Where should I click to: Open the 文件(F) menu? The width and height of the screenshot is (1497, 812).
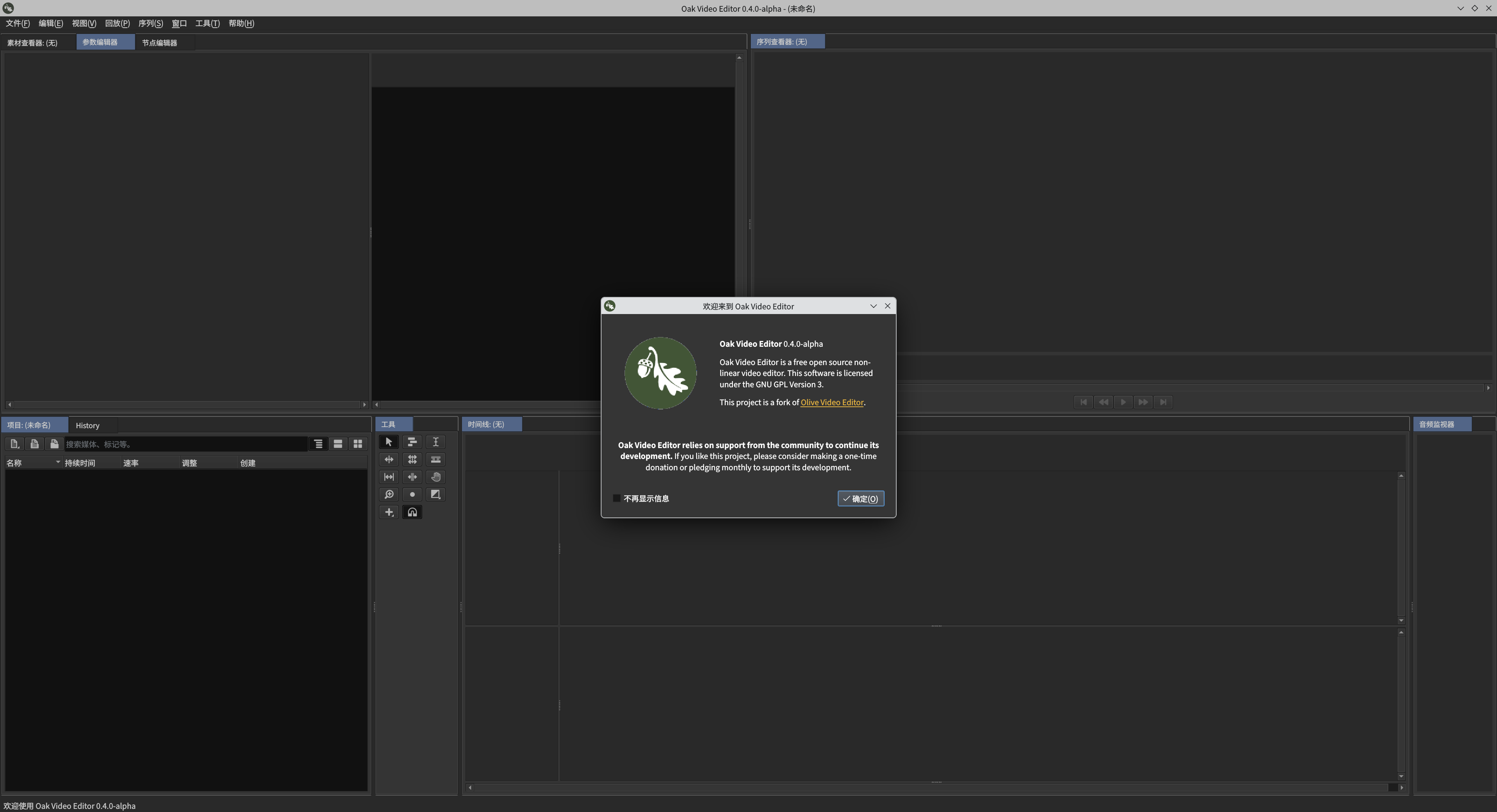(18, 23)
